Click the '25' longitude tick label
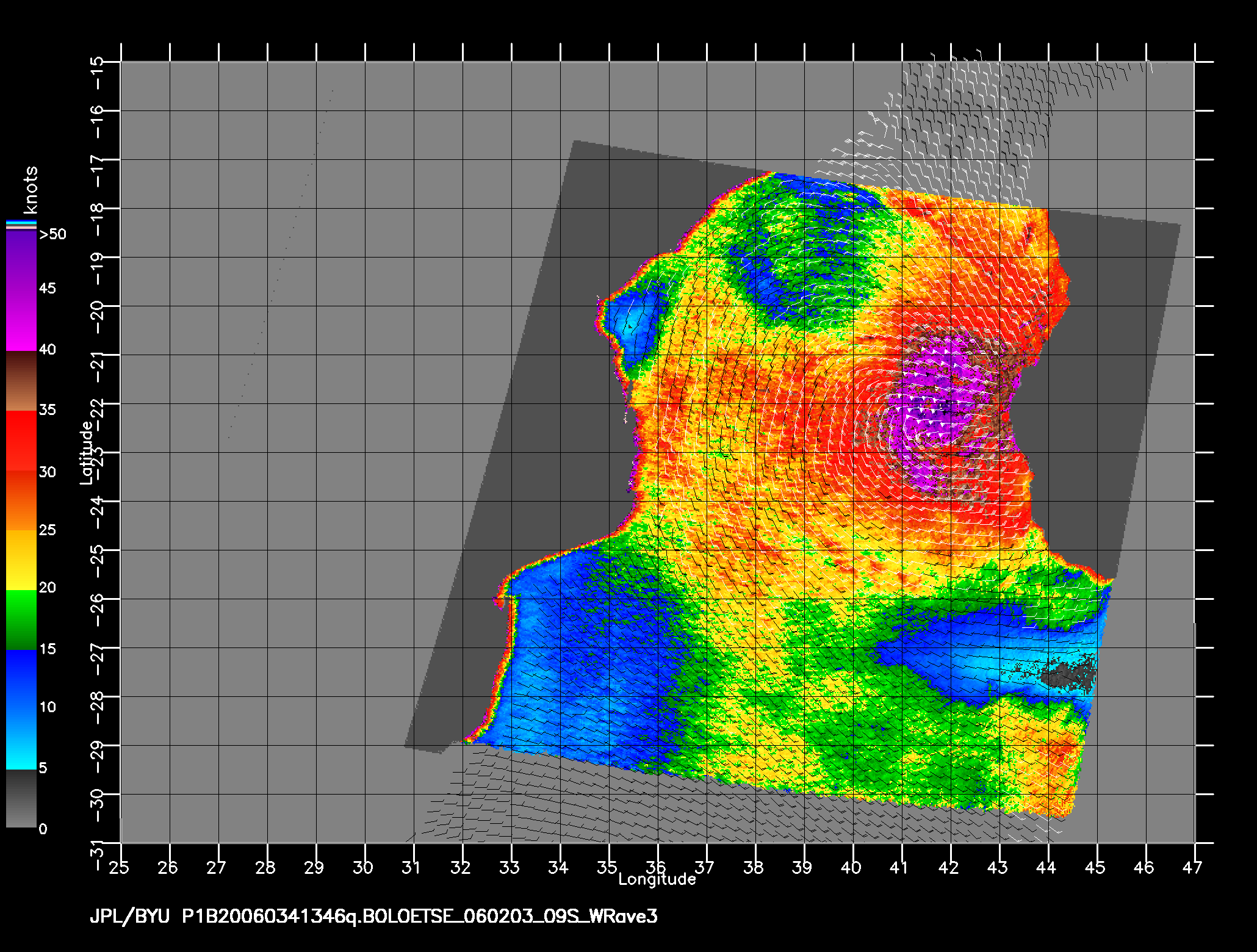1257x952 pixels. pos(119,867)
